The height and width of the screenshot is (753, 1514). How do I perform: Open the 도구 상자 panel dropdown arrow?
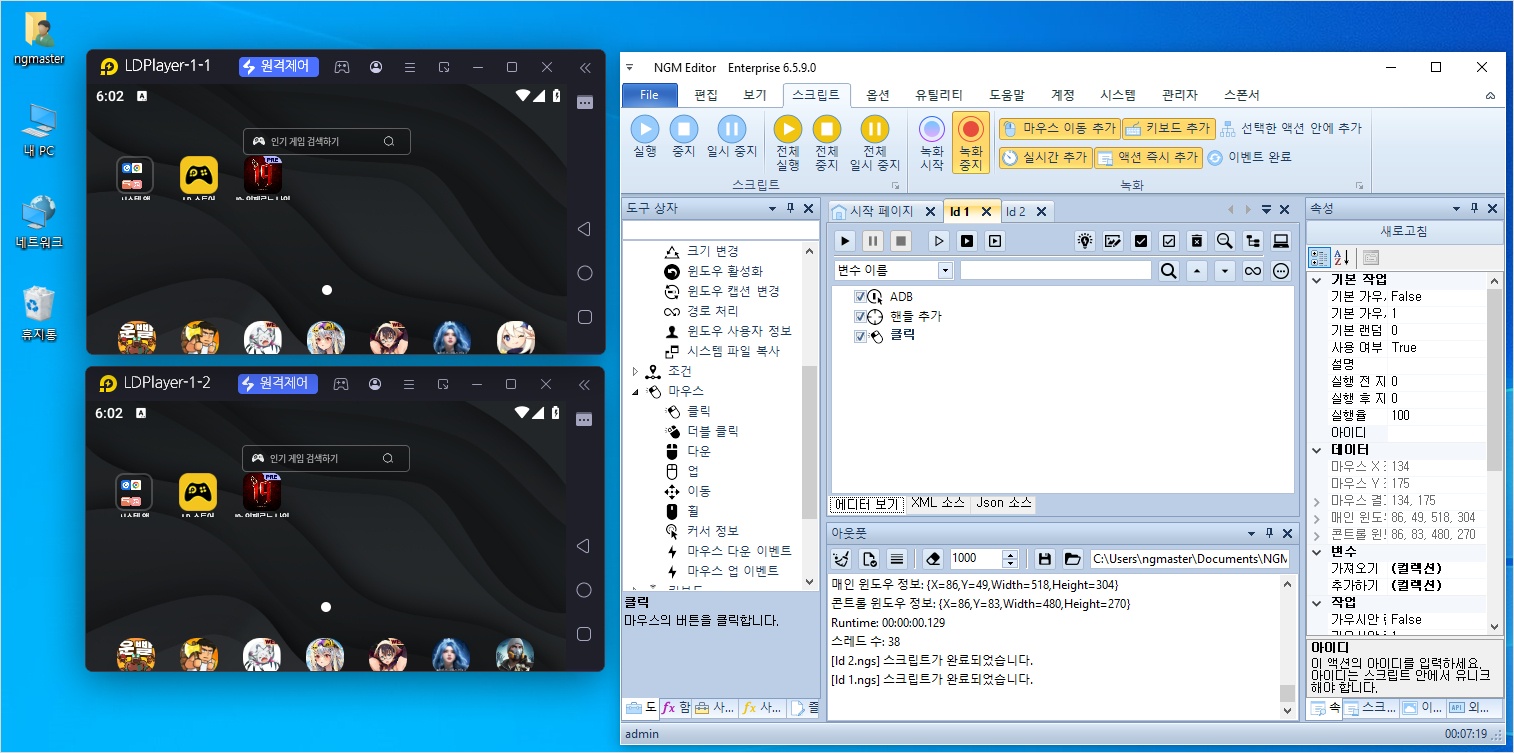772,208
